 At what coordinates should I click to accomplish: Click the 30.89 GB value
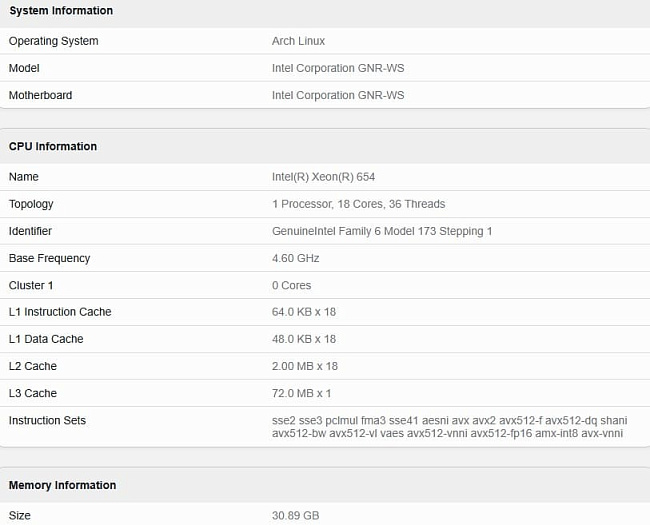tap(296, 515)
